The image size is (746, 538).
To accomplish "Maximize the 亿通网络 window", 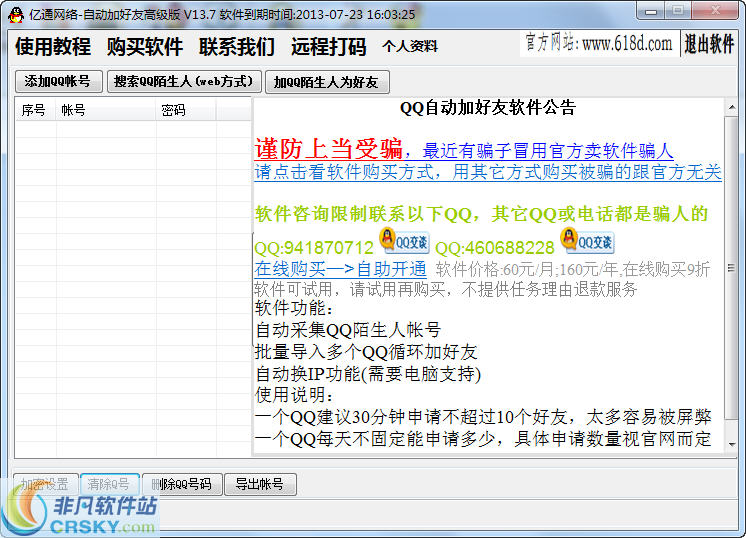I will 678,11.
